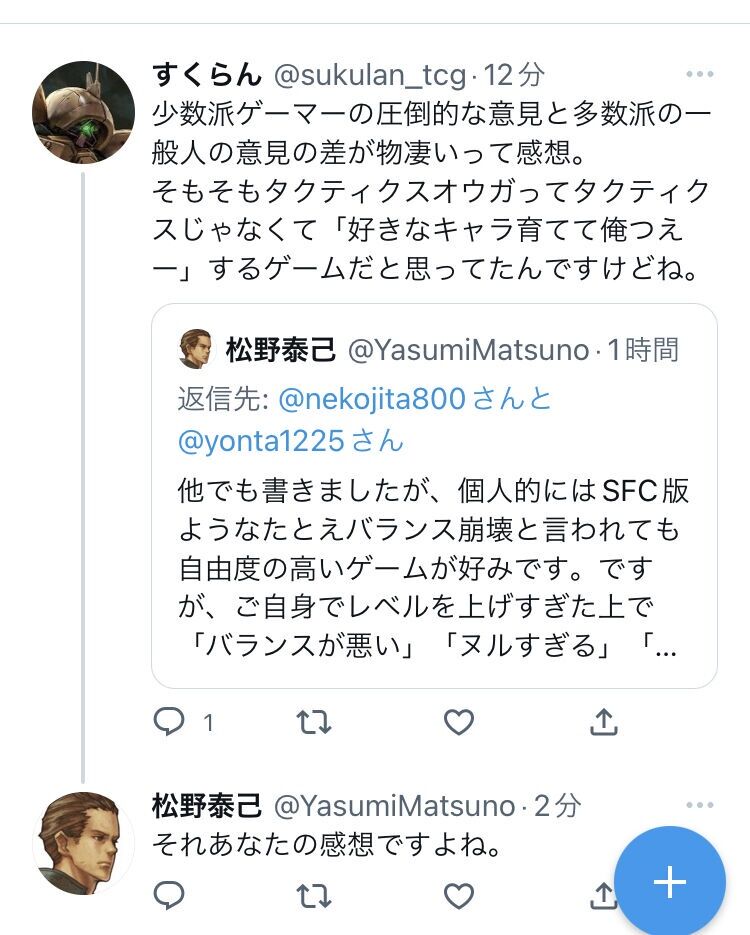Like the tweet by すくらん

point(458,721)
